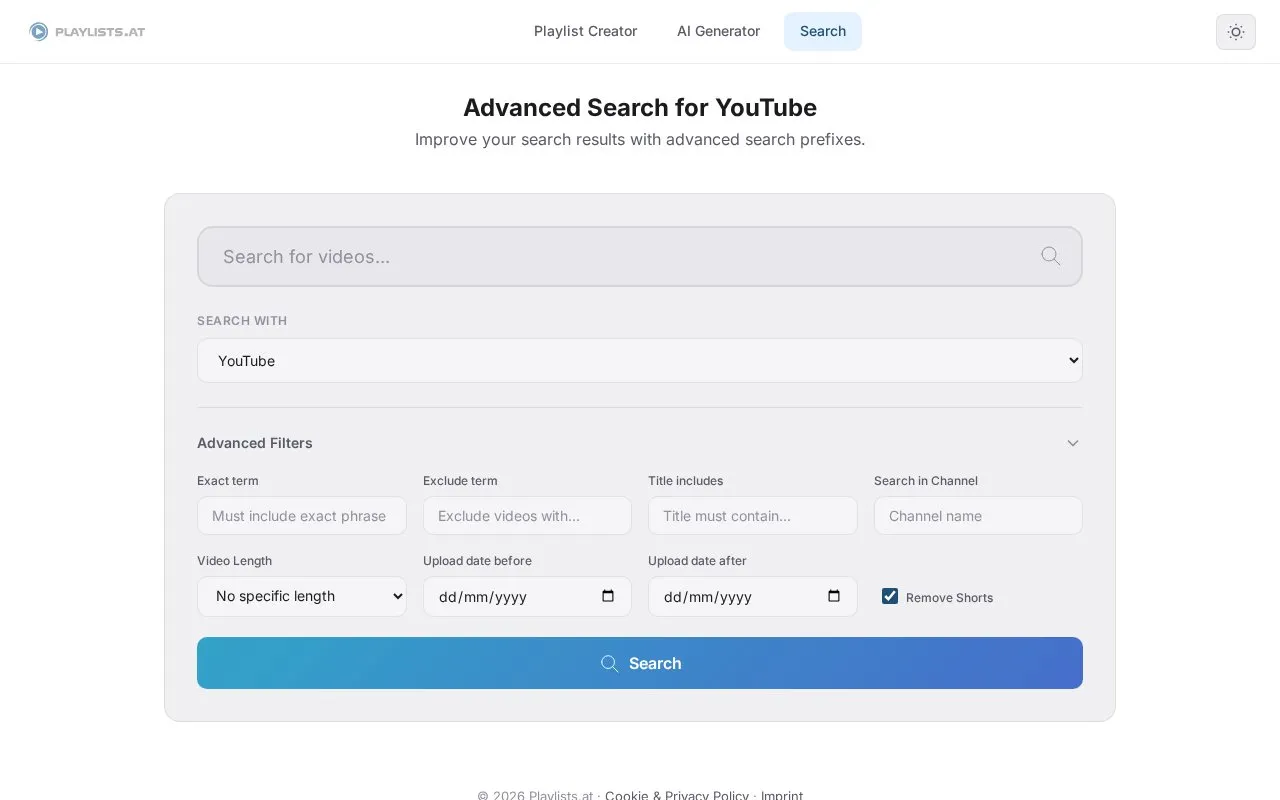Select the Search tab in navigation
Screen dimensions: 1280x800
click(823, 31)
